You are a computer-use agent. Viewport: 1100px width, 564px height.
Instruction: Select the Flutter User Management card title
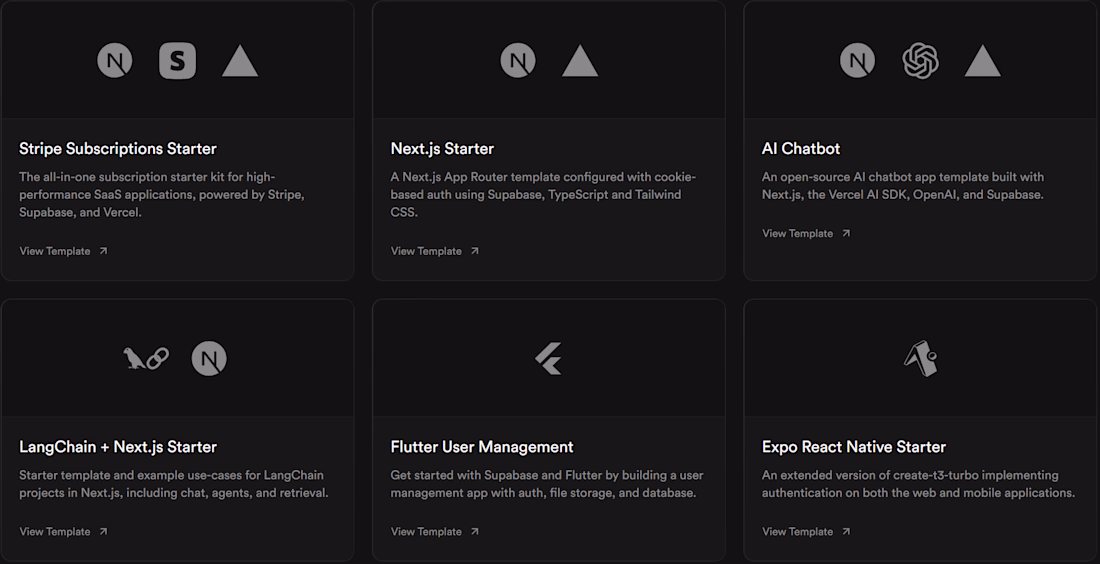tap(482, 447)
